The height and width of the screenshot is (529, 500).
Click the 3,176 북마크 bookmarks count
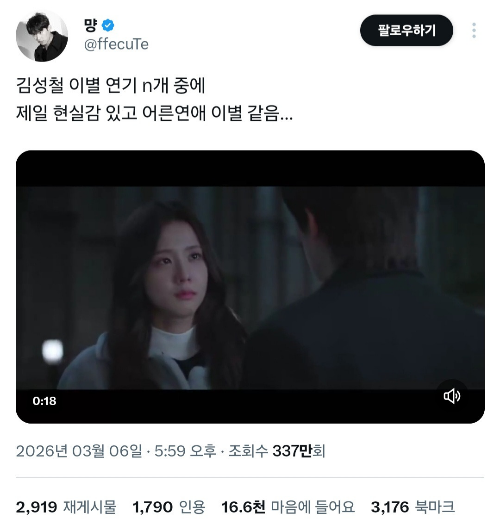413,507
